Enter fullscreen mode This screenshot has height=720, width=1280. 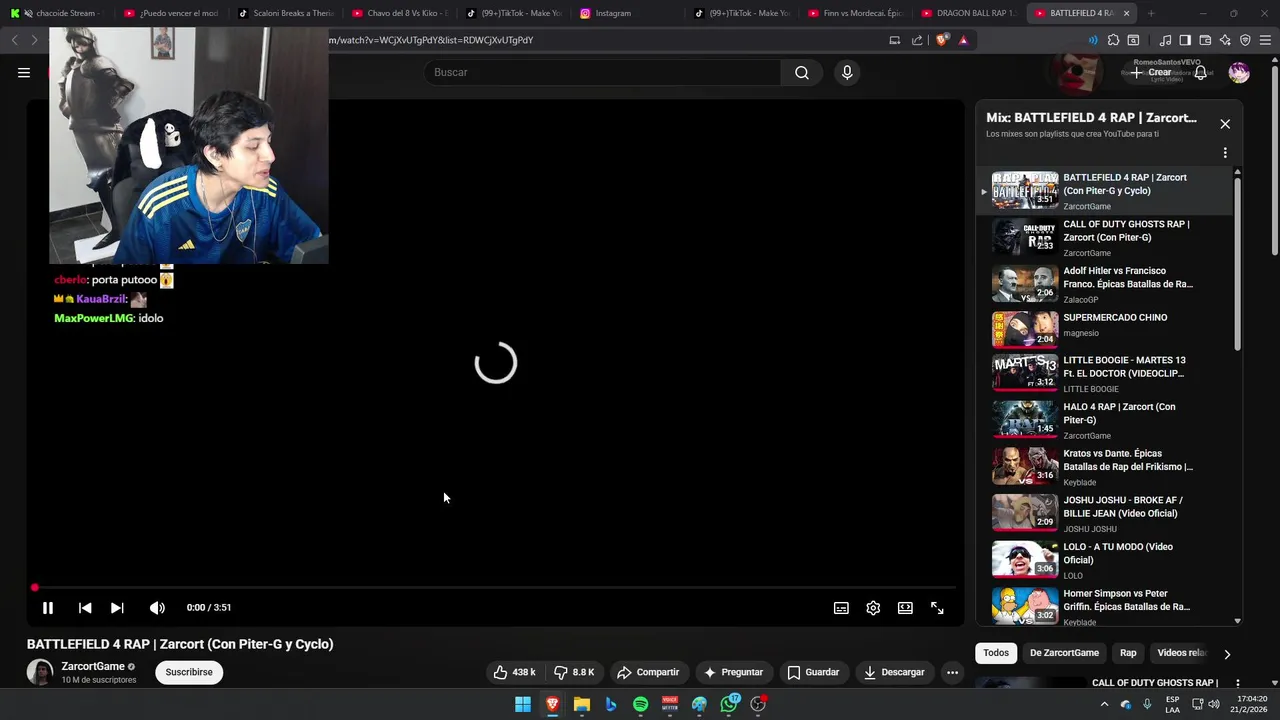(937, 607)
